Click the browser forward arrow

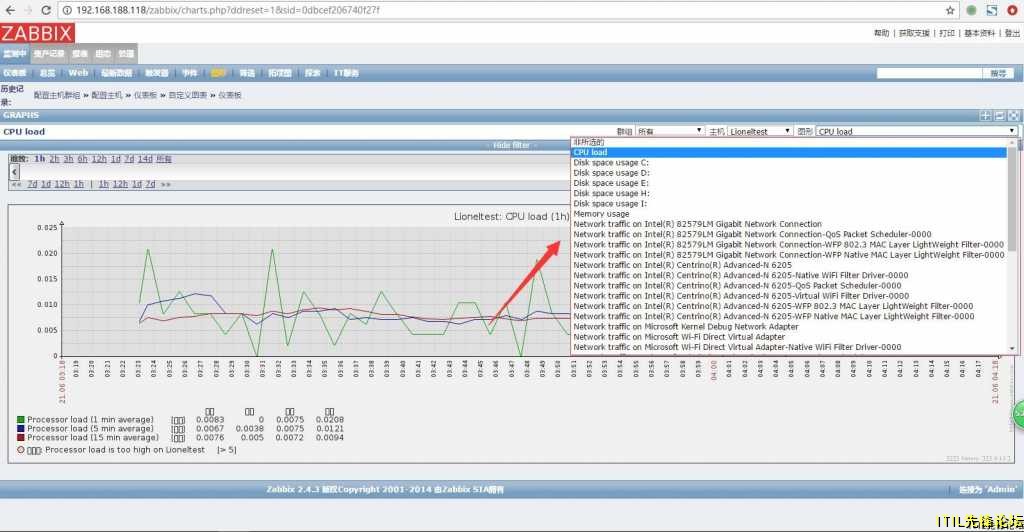coord(28,10)
